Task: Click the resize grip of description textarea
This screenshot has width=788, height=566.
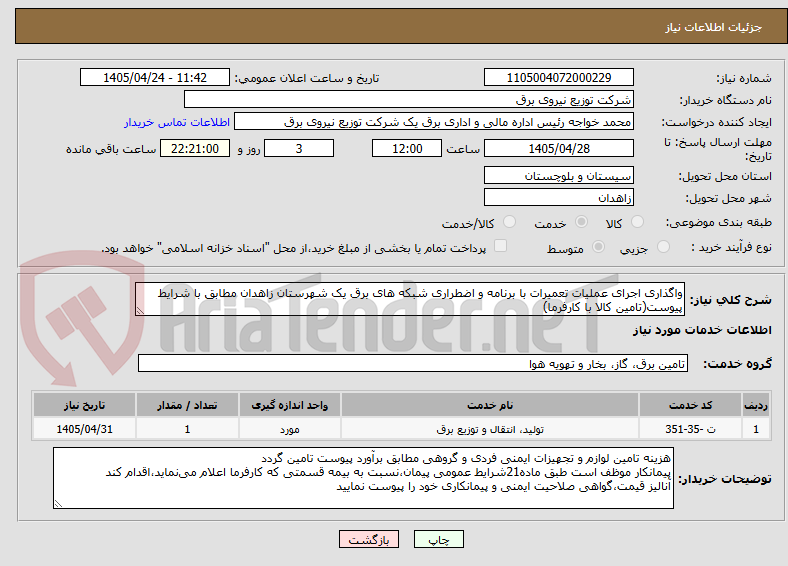Action: [x=140, y=311]
